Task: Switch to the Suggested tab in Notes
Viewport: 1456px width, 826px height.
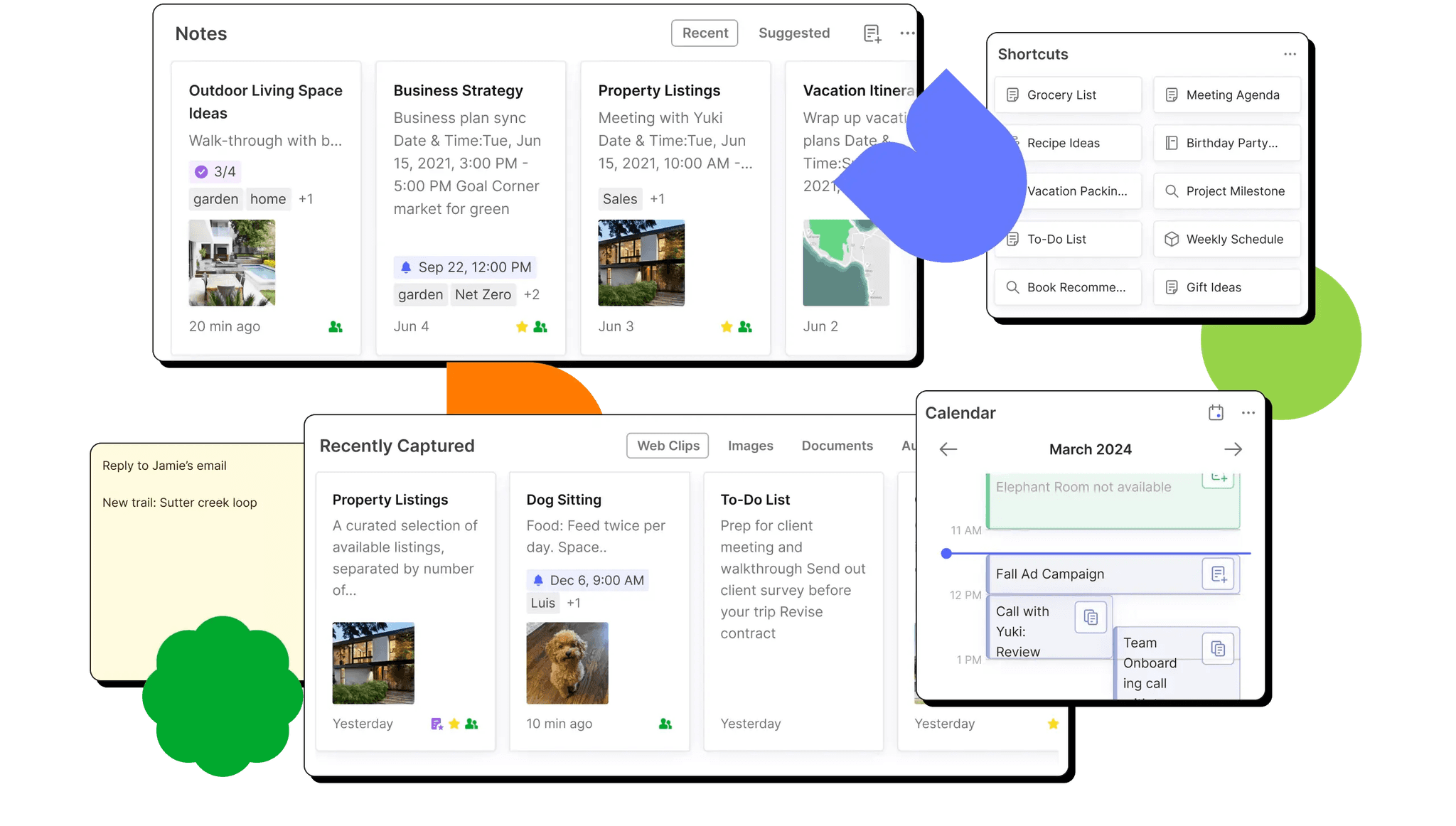Action: coord(794,33)
